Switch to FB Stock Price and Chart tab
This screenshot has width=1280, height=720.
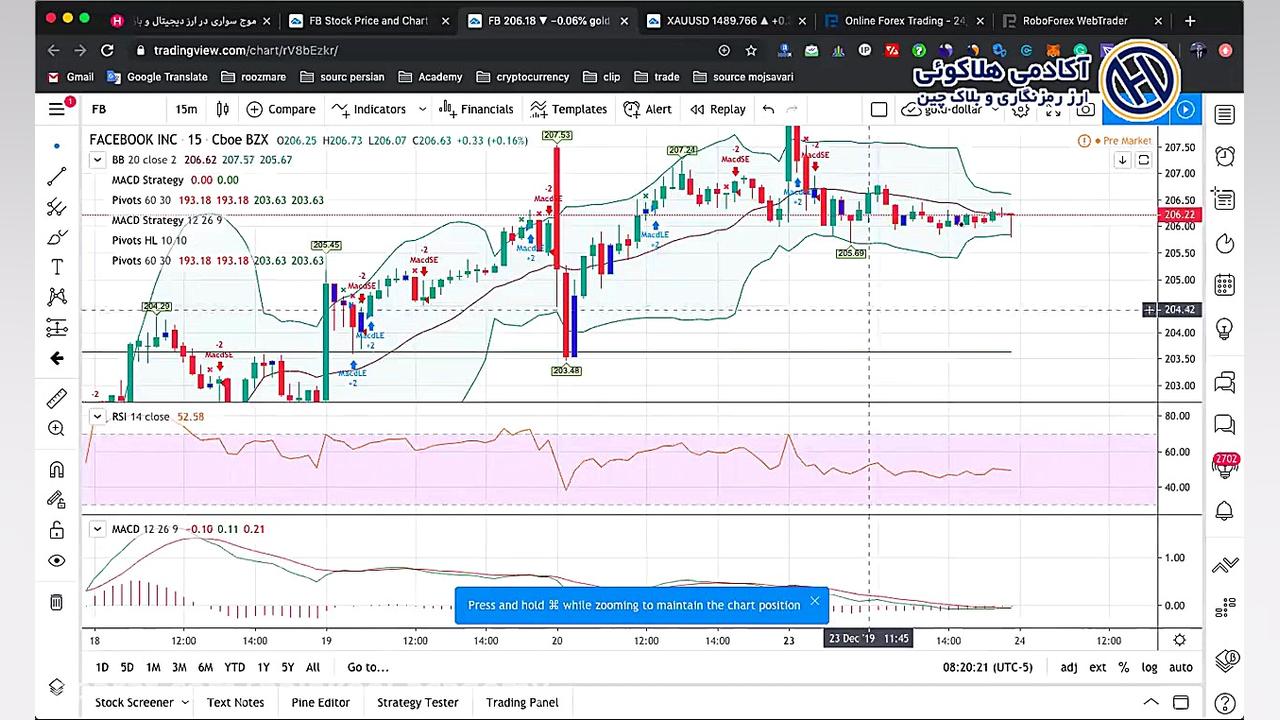(x=366, y=20)
